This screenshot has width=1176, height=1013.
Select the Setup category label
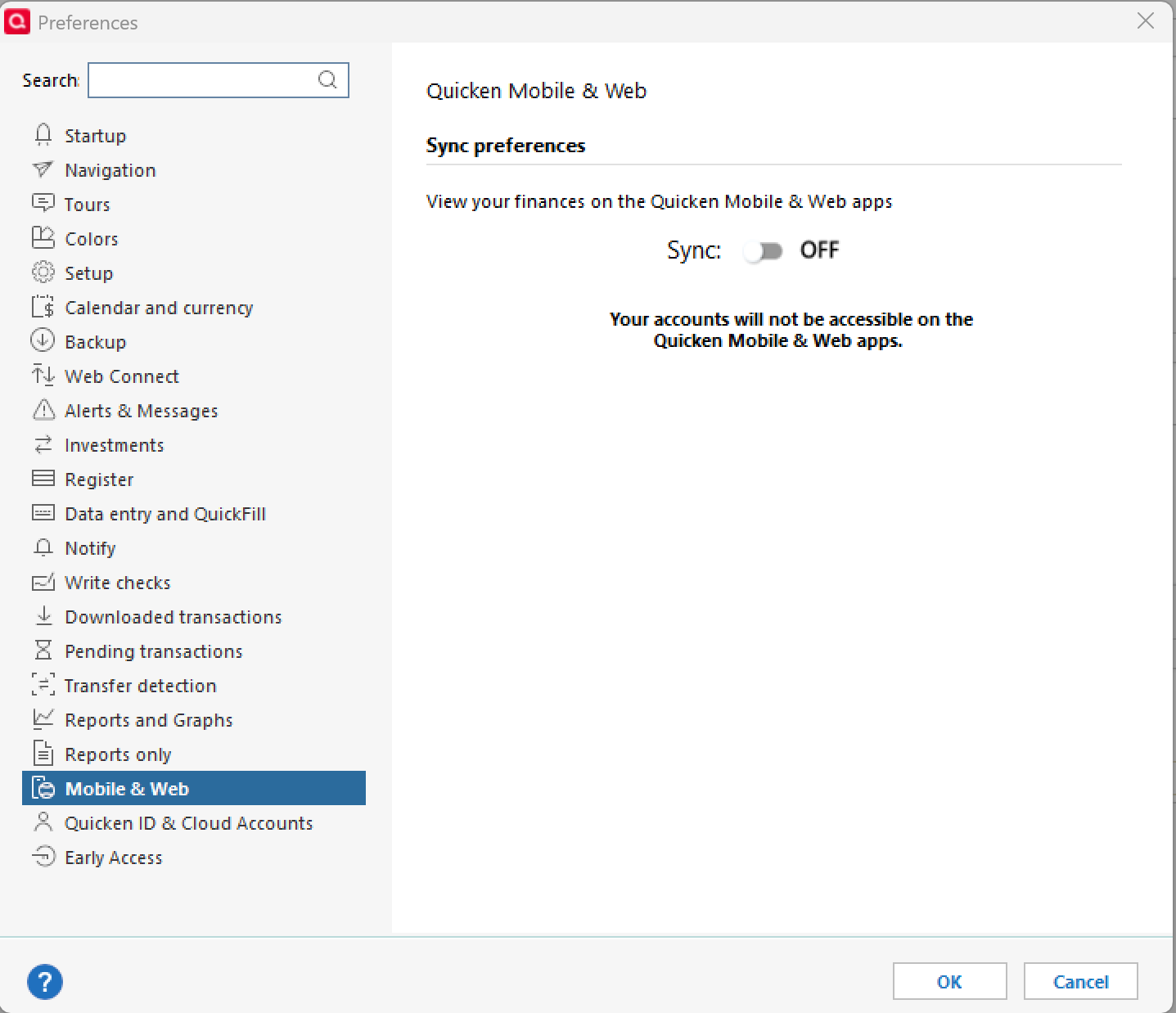coord(89,273)
